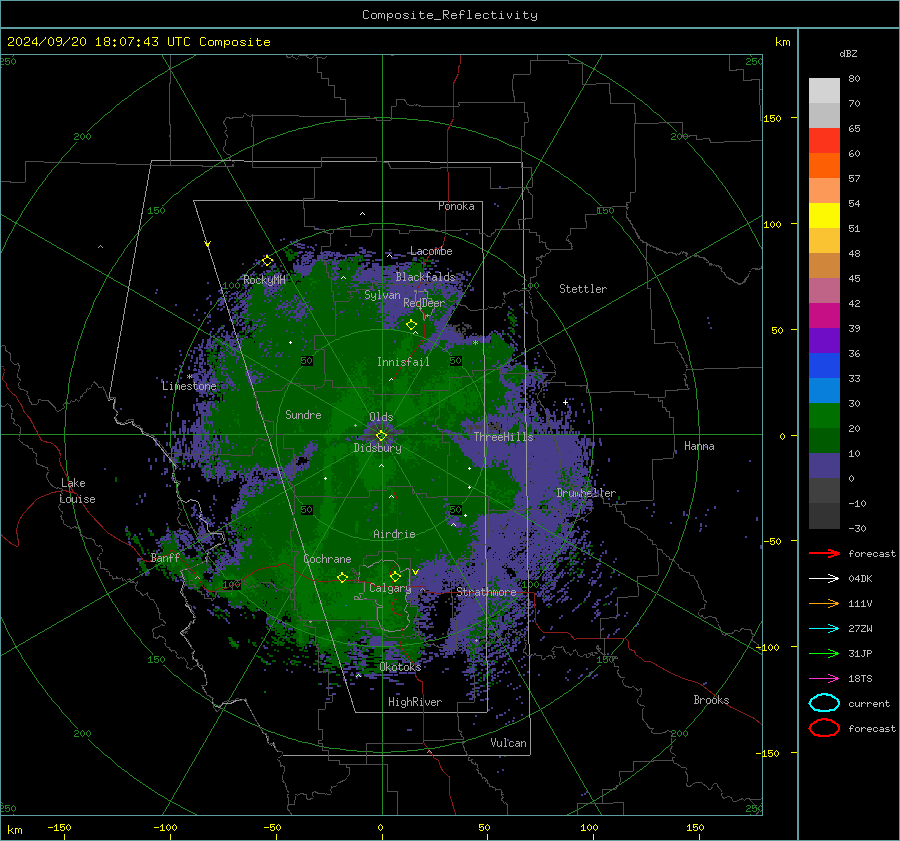Click the Hanna town label
This screenshot has width=900, height=841.
tap(699, 446)
